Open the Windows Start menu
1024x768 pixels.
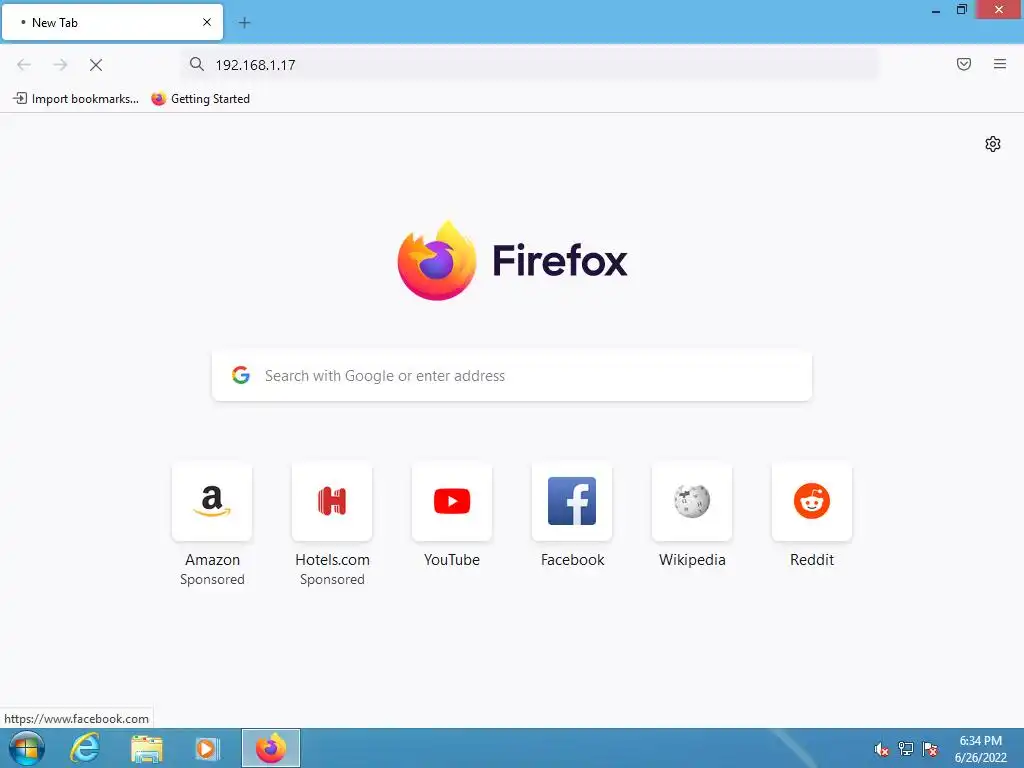(x=27, y=748)
